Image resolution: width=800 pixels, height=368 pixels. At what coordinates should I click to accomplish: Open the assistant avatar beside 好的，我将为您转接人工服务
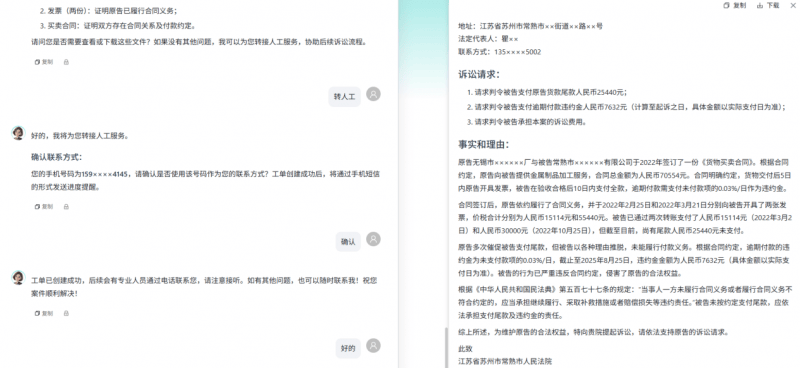point(18,133)
